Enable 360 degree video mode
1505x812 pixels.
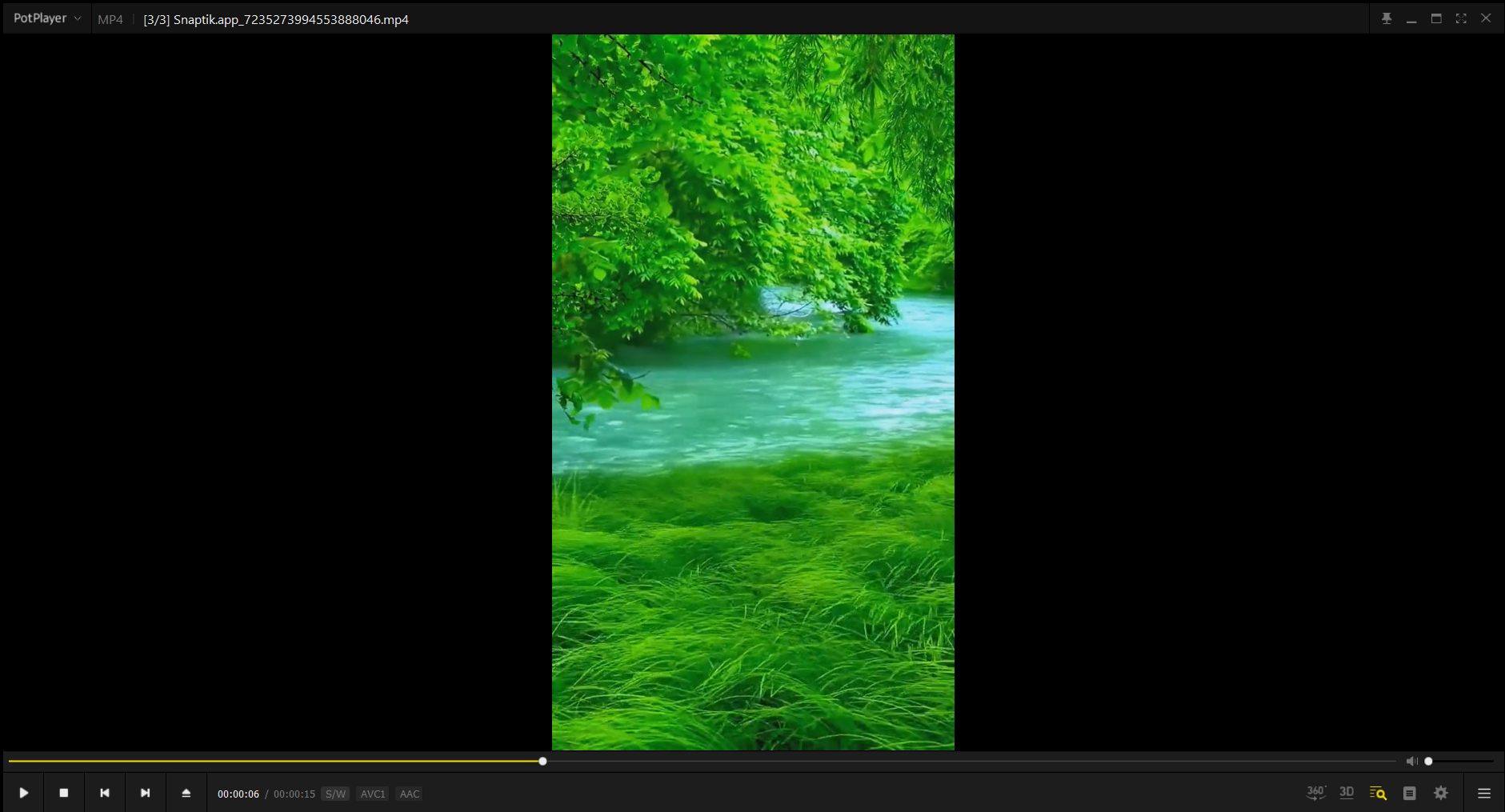[1315, 793]
